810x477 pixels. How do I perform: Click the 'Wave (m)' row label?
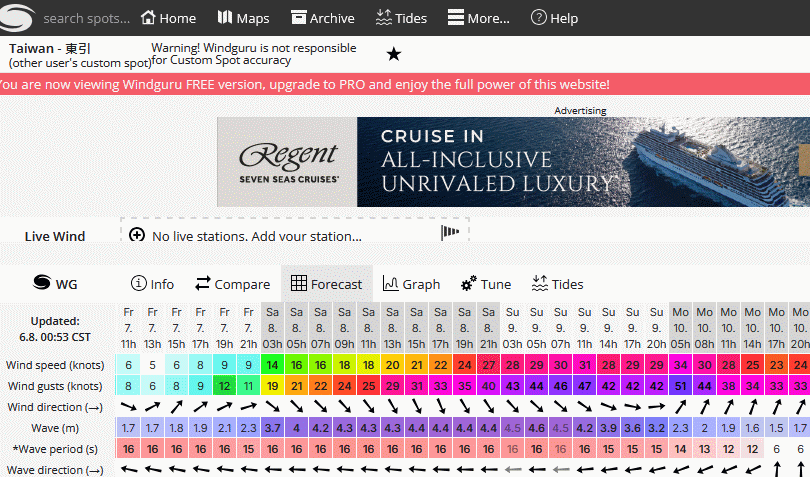pyautogui.click(x=55, y=428)
